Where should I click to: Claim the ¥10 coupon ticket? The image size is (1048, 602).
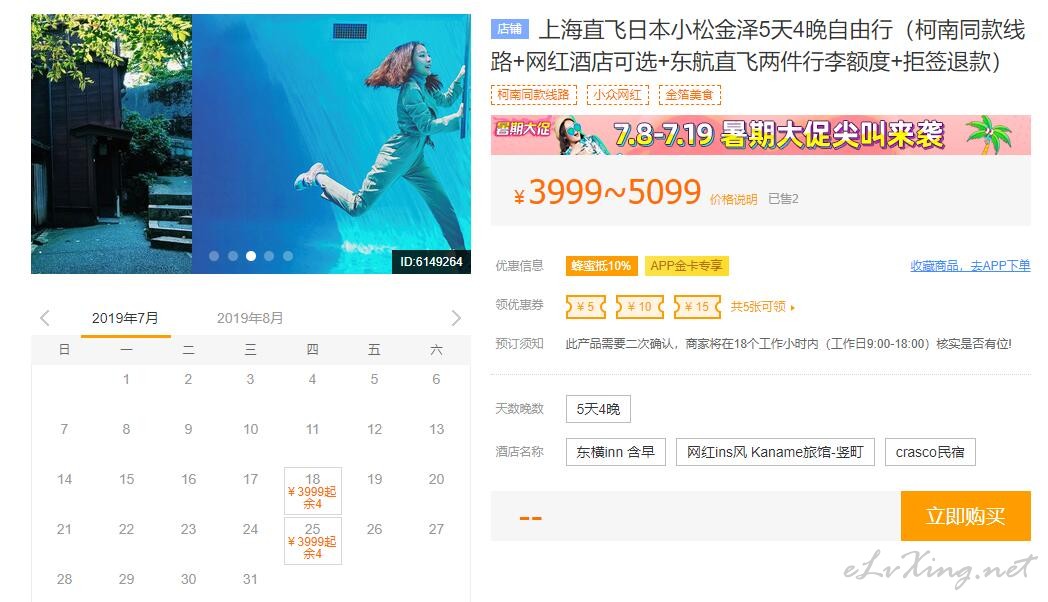pos(640,307)
